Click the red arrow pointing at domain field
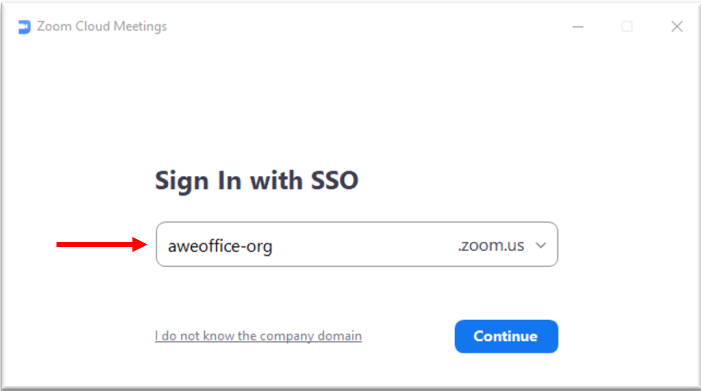Screen dimensions: 701x391 point(101,244)
